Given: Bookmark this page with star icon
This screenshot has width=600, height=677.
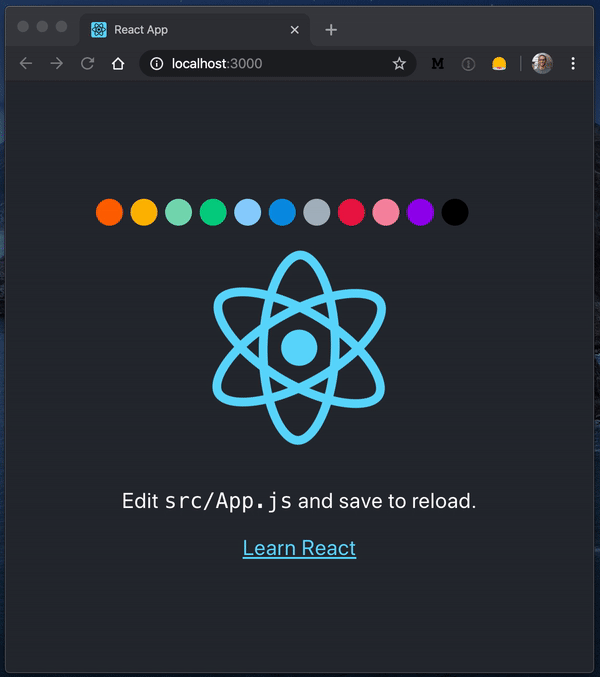Looking at the screenshot, I should pyautogui.click(x=399, y=63).
